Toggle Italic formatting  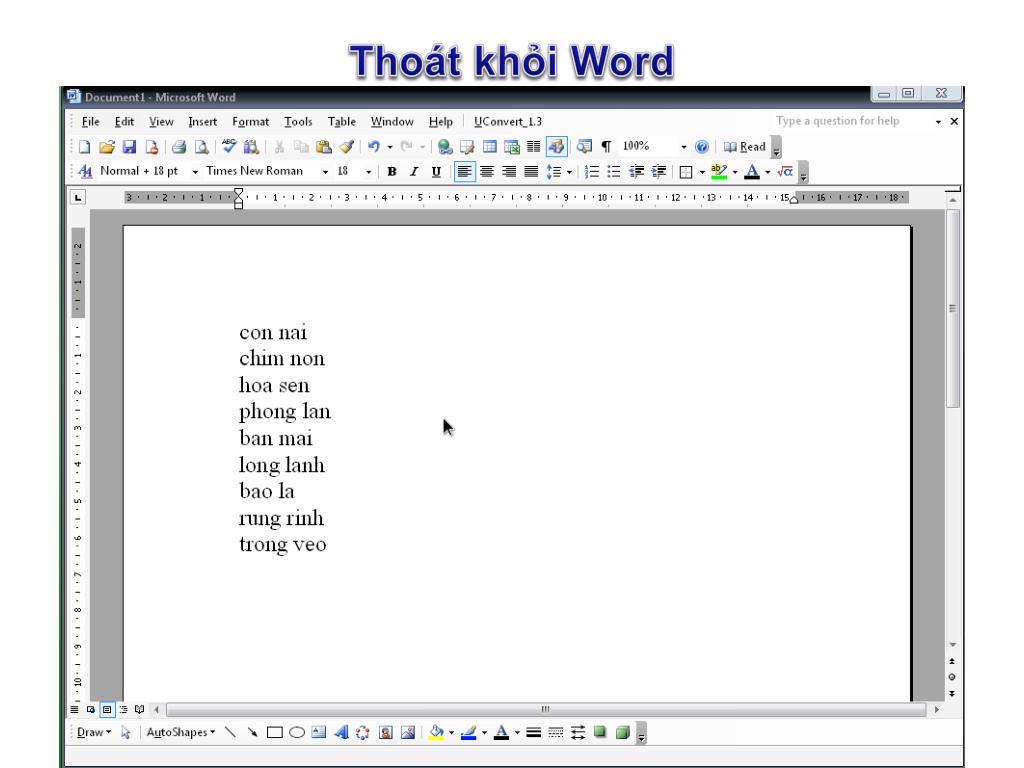coord(414,172)
